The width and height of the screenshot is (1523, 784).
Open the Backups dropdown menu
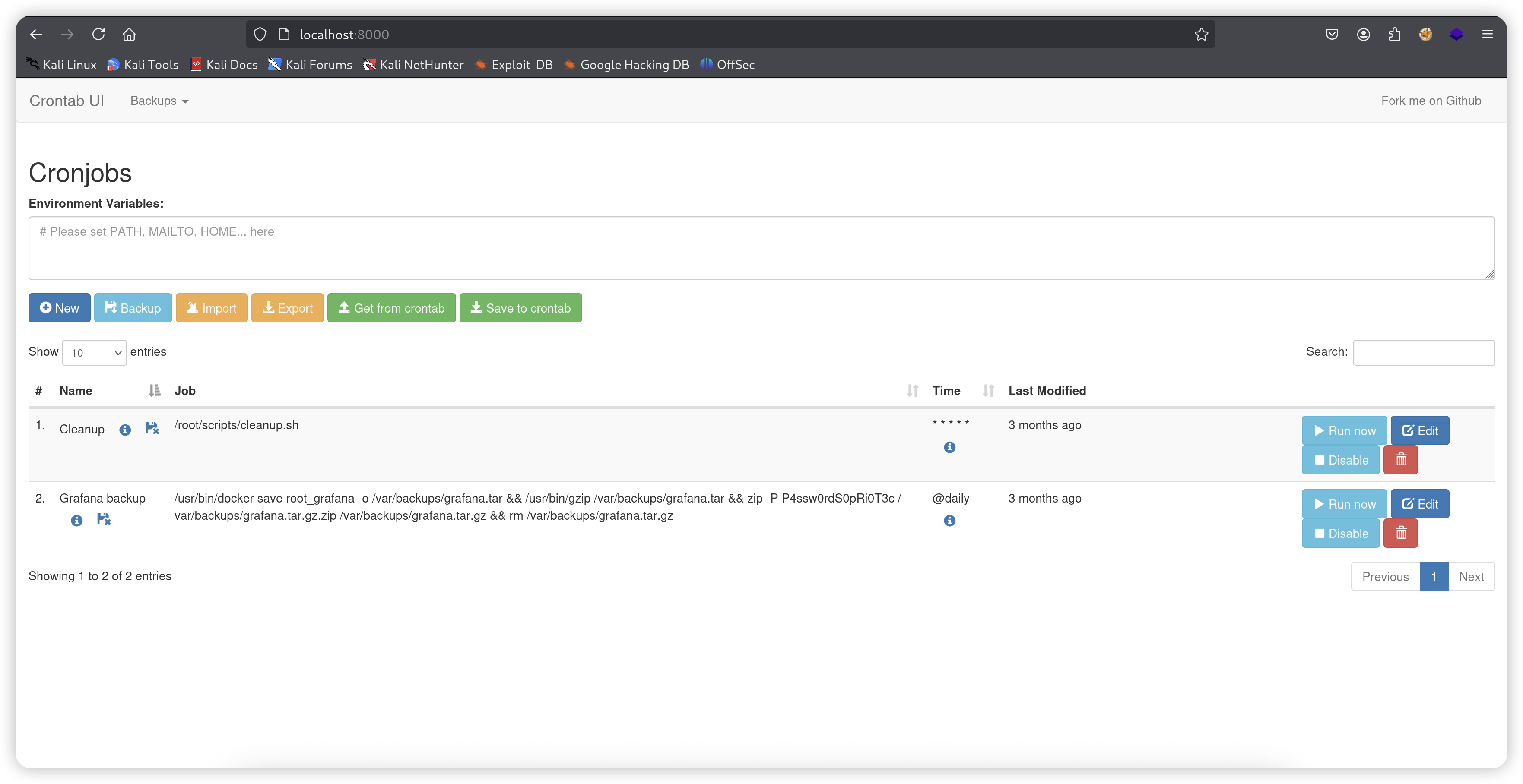pyautogui.click(x=159, y=101)
